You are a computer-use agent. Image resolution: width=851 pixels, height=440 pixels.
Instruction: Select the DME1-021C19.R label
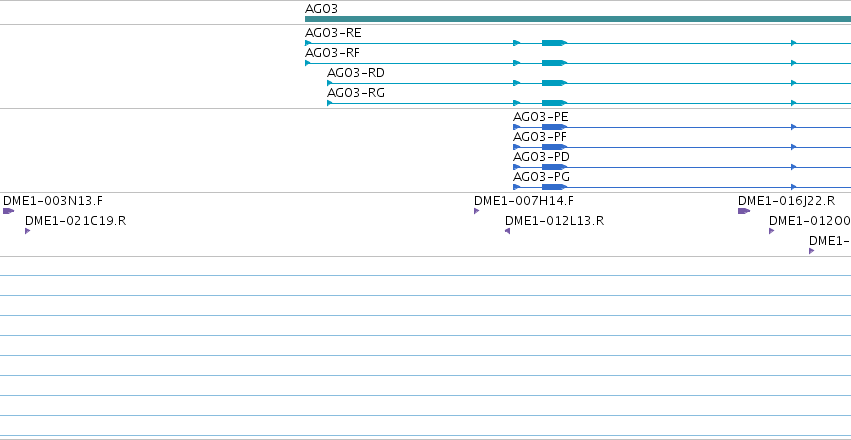(x=75, y=221)
